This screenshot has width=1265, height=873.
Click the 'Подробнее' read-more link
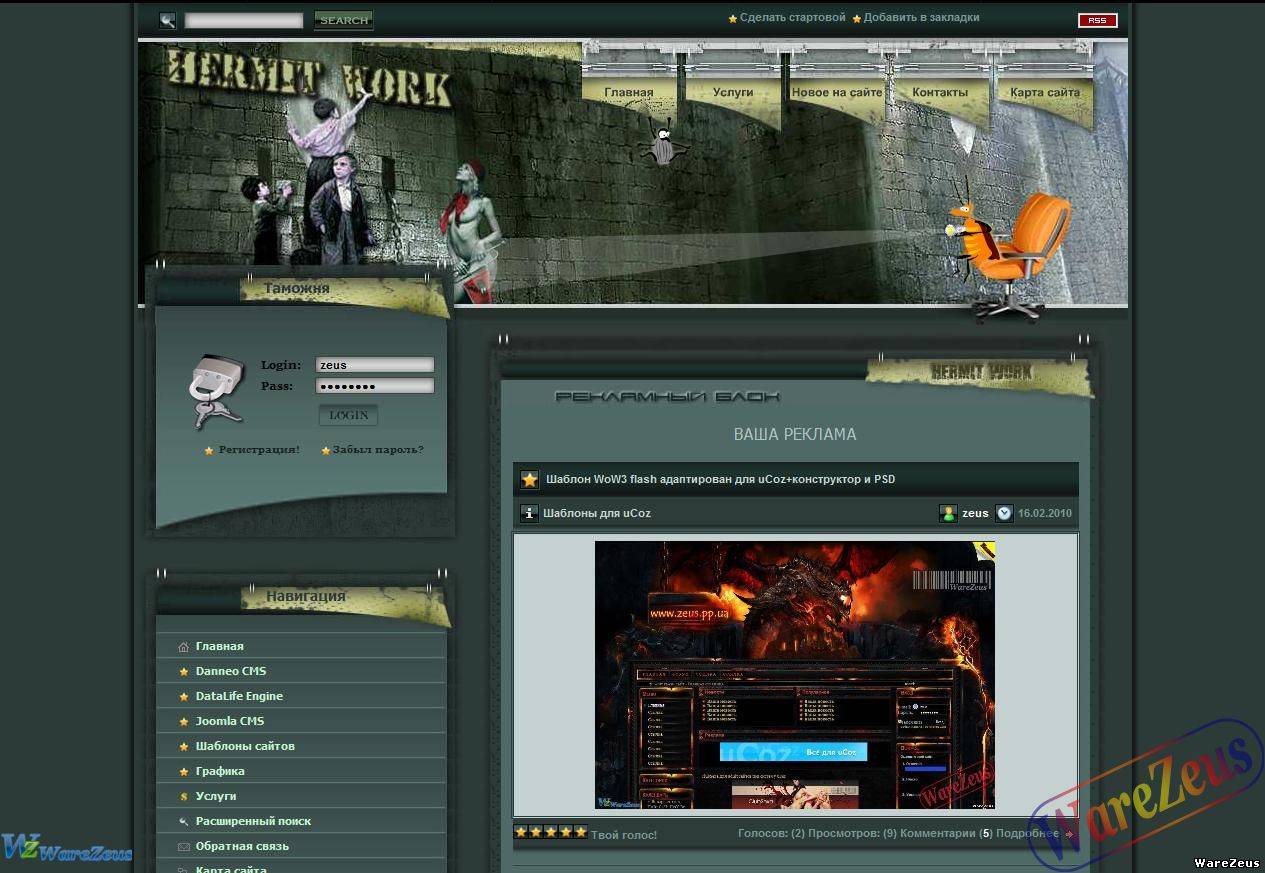click(1027, 833)
